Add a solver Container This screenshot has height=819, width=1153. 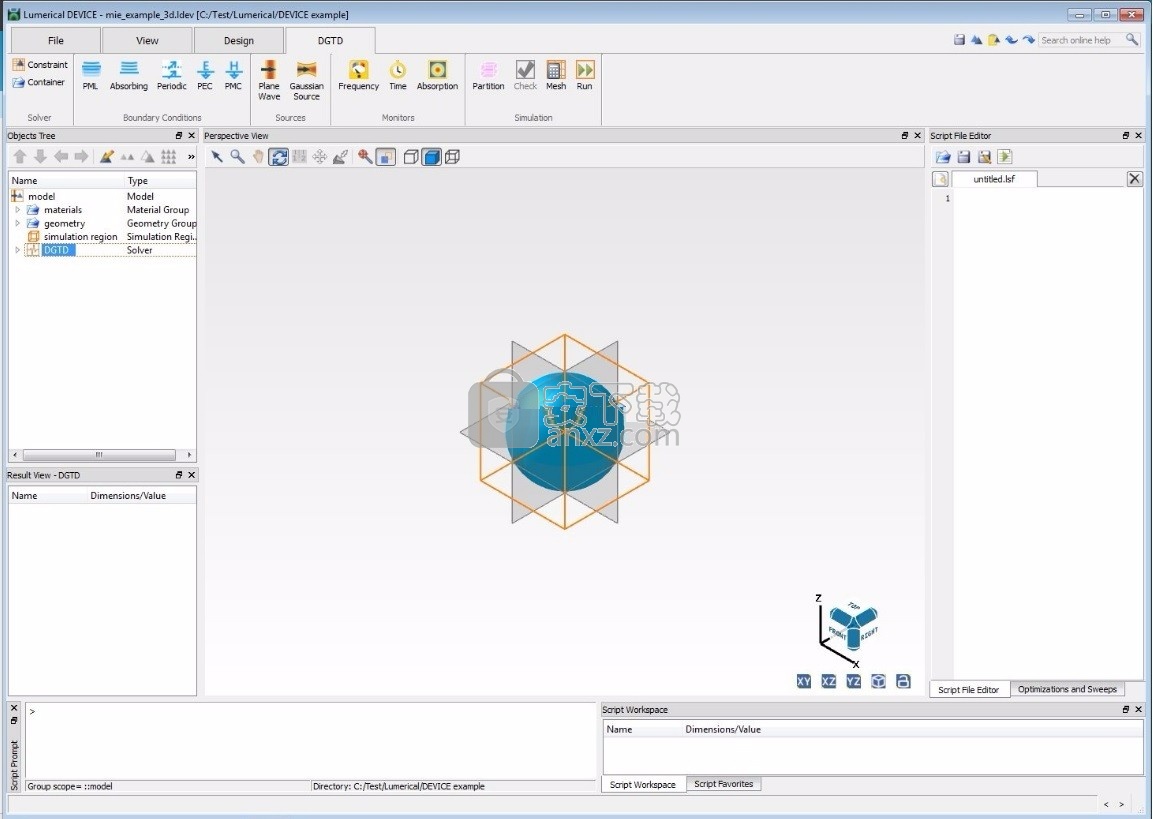point(39,82)
